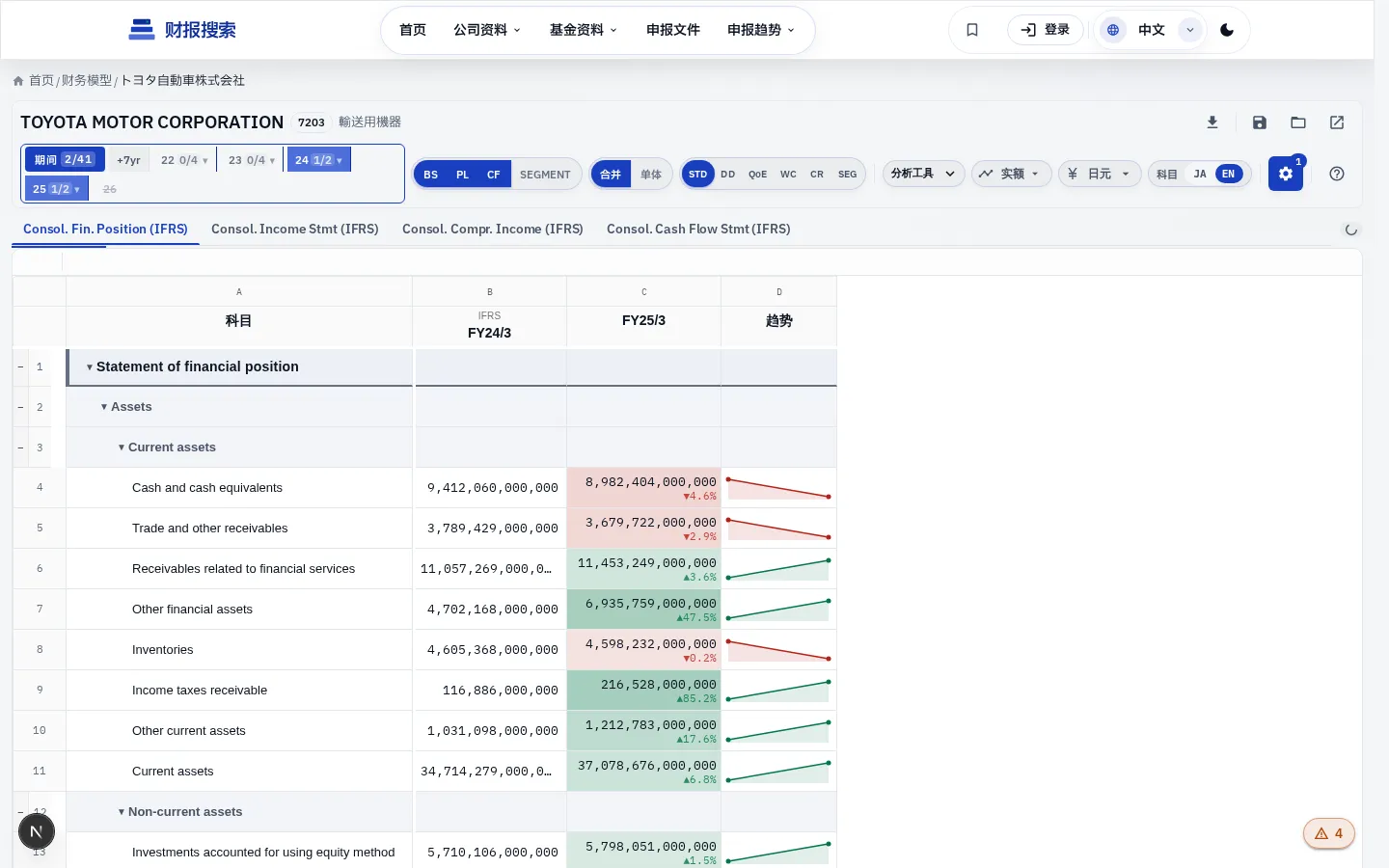Switch to Consol. Cash Flow Stmt (IFRS) tab
The width and height of the screenshot is (1389, 868).
coord(698,230)
